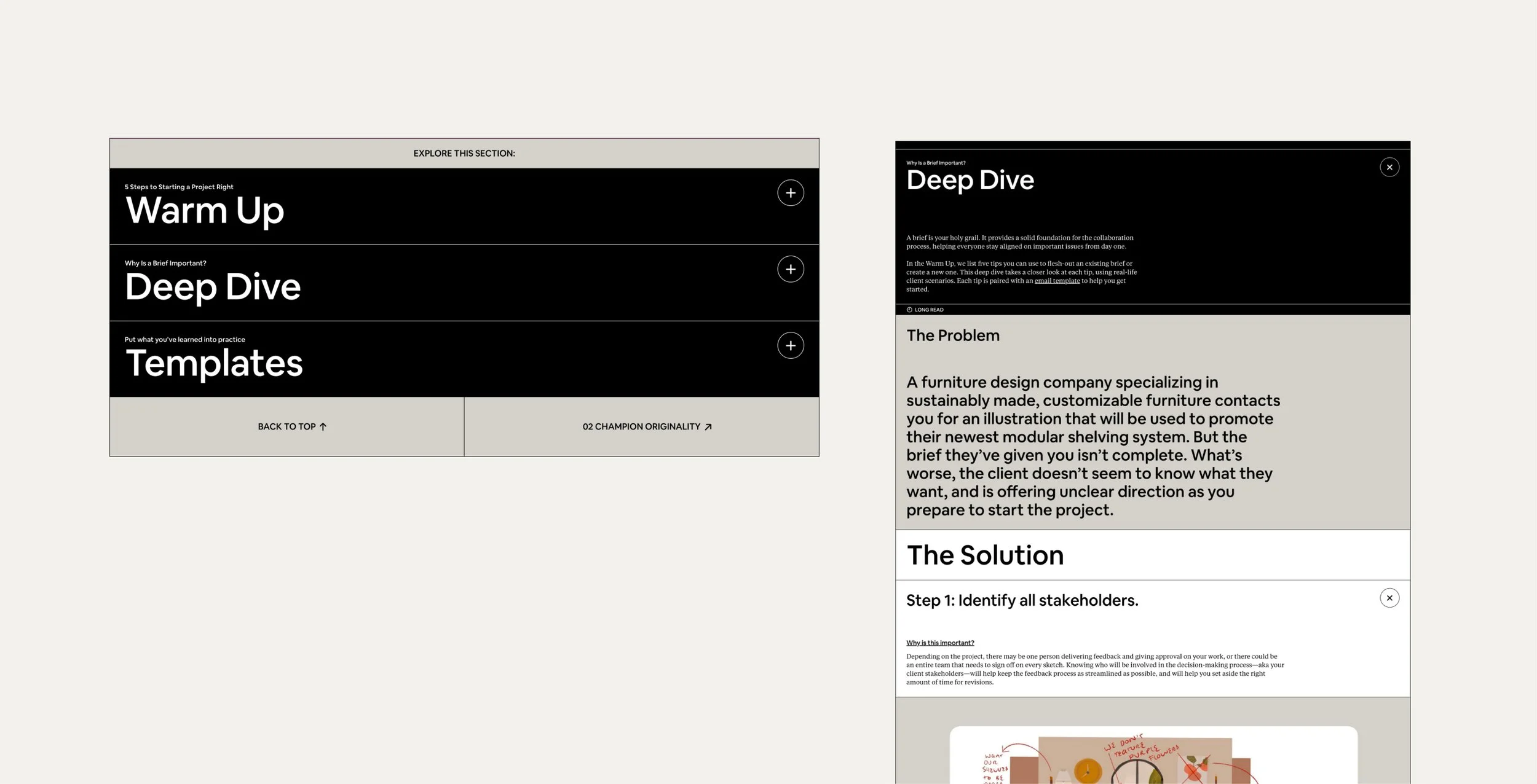Click the Long Read clock icon
Viewport: 1537px width, 784px height.
pos(909,310)
